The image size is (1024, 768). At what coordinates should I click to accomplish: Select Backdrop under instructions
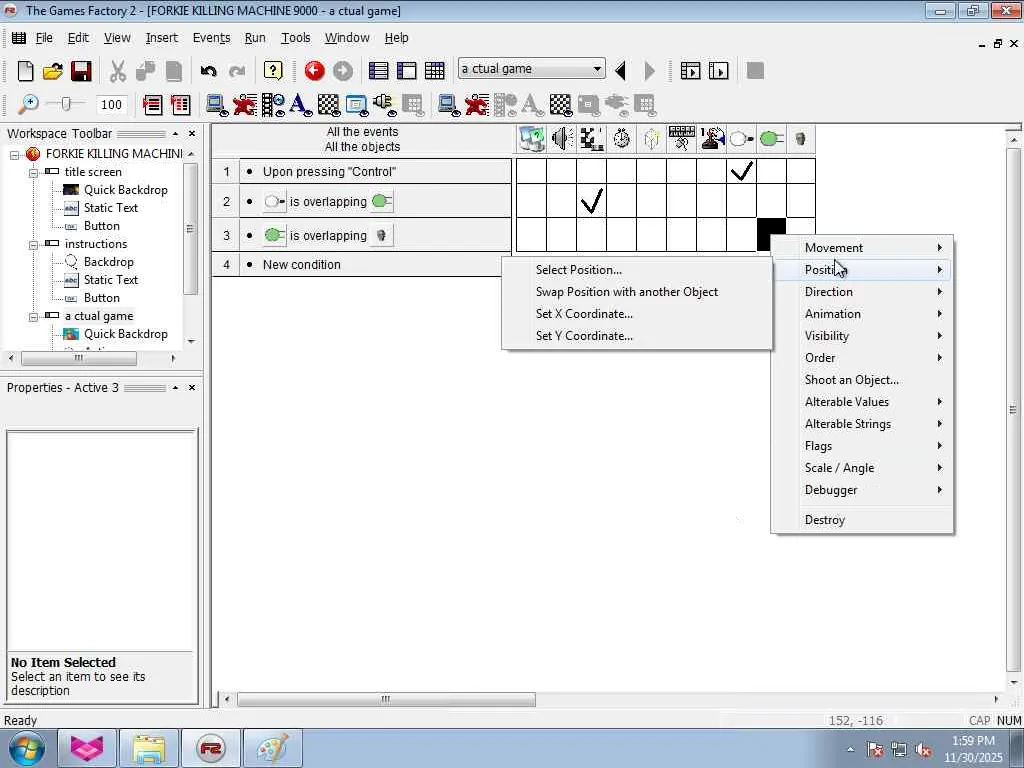tap(108, 262)
